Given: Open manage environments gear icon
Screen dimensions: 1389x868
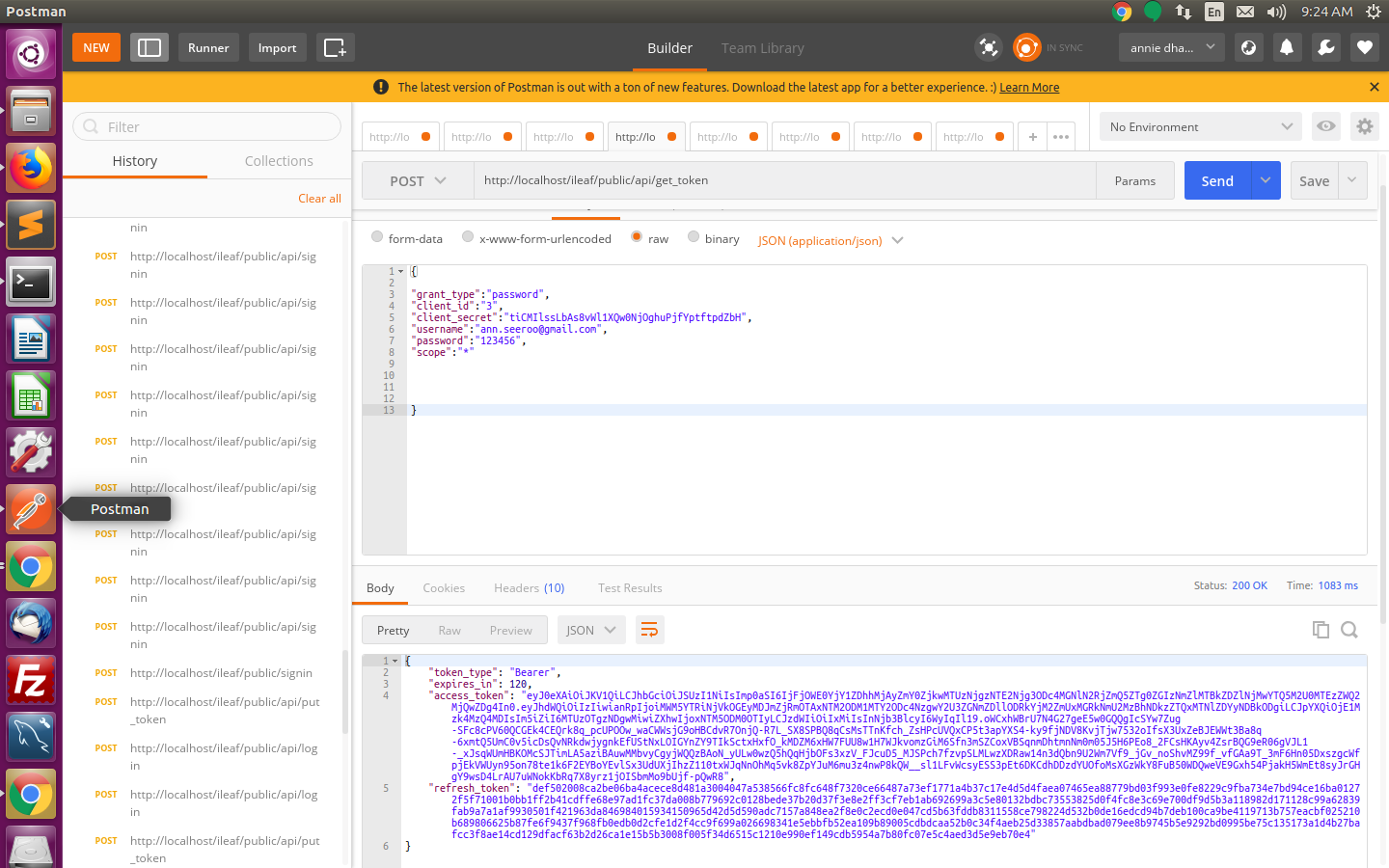Looking at the screenshot, I should [x=1364, y=126].
